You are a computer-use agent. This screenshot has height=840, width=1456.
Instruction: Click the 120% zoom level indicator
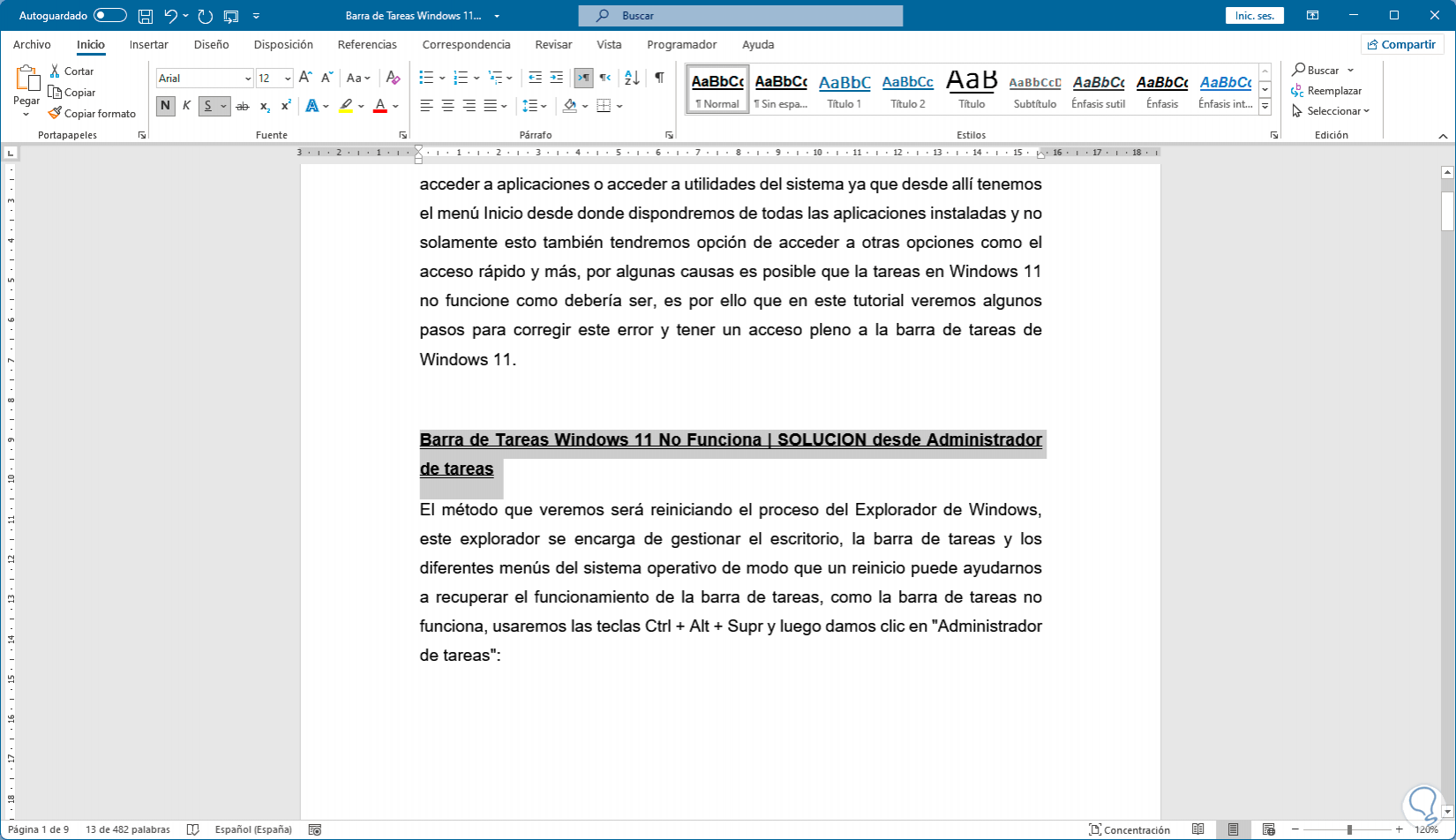tap(1427, 829)
